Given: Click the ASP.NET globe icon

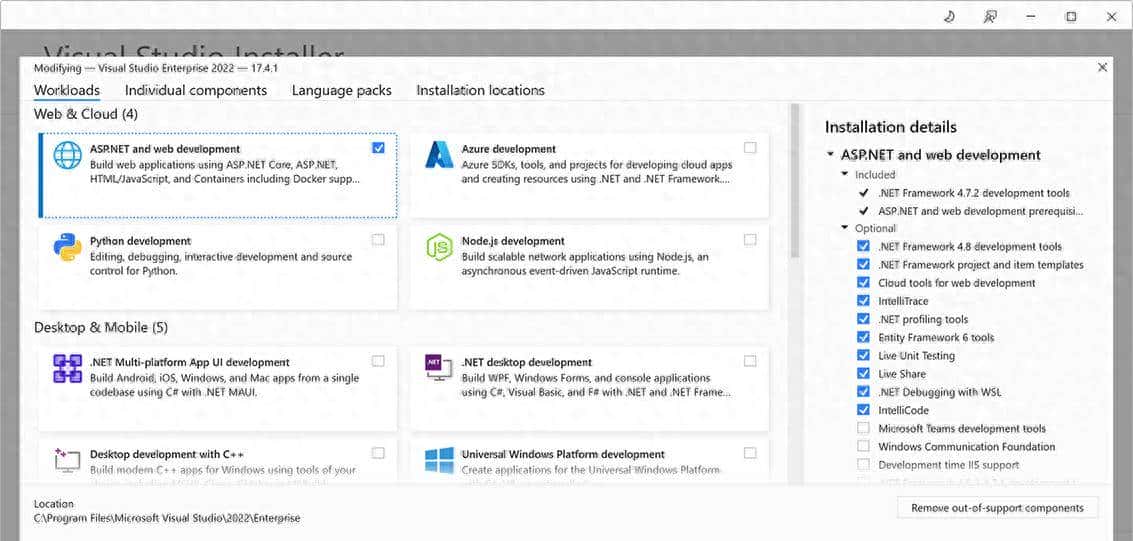Looking at the screenshot, I should [67, 155].
